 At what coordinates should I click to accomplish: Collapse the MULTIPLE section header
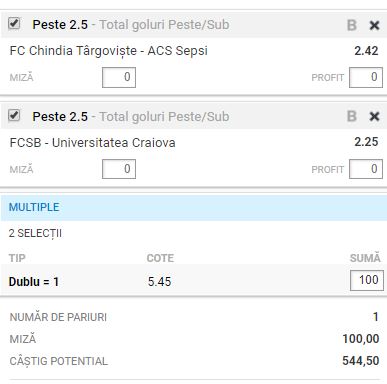tap(193, 208)
